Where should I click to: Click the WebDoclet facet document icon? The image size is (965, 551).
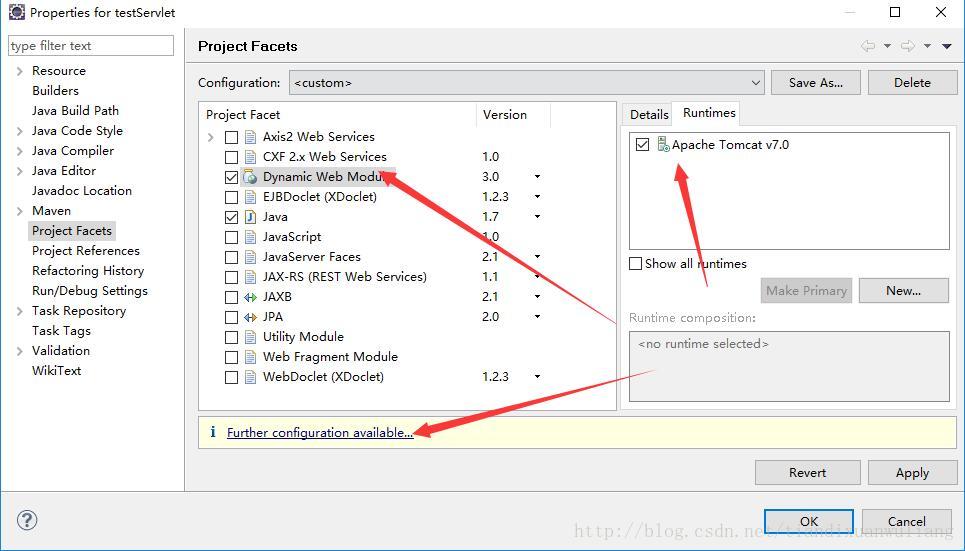pyautogui.click(x=250, y=377)
